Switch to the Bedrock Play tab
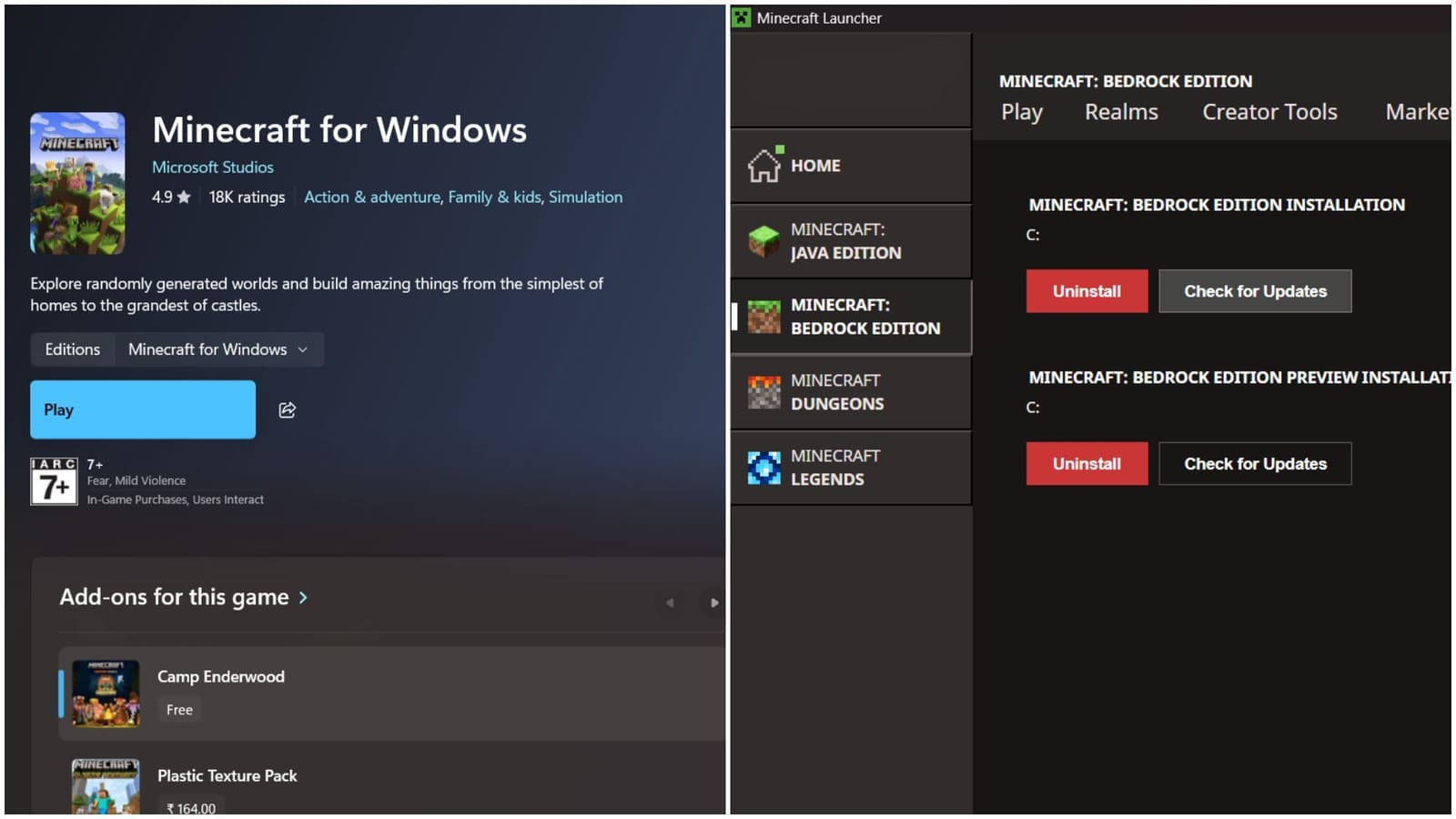 [1022, 112]
